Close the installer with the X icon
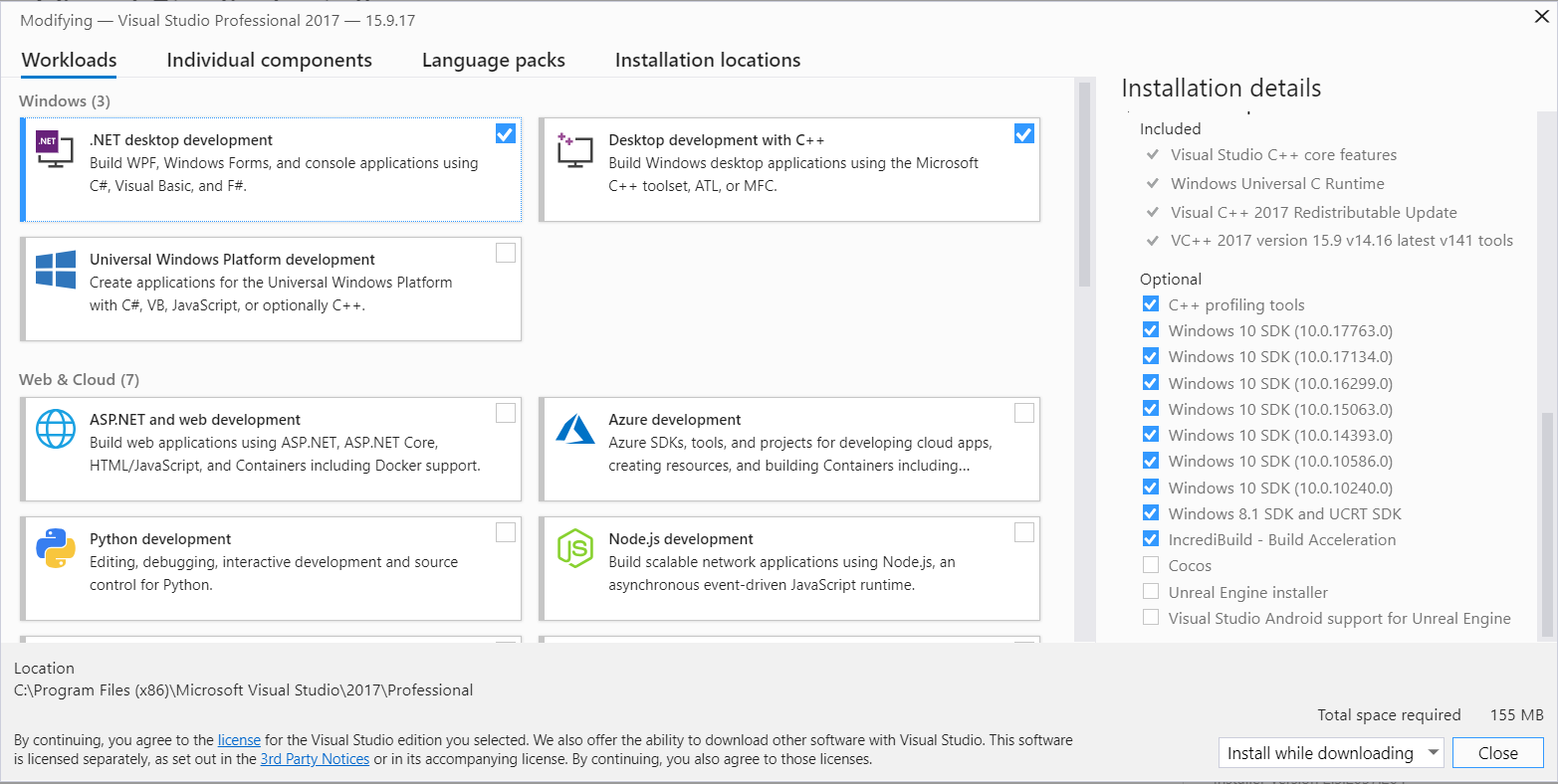The image size is (1558, 784). tap(1541, 17)
